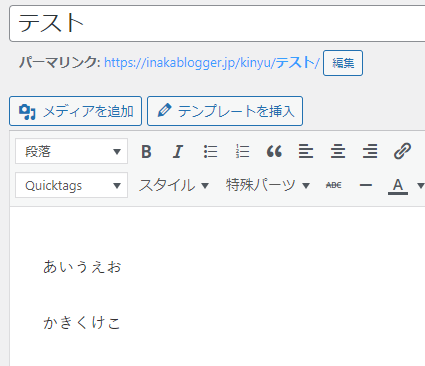The image size is (425, 366).
Task: Insert a numbered list
Action: point(242,152)
